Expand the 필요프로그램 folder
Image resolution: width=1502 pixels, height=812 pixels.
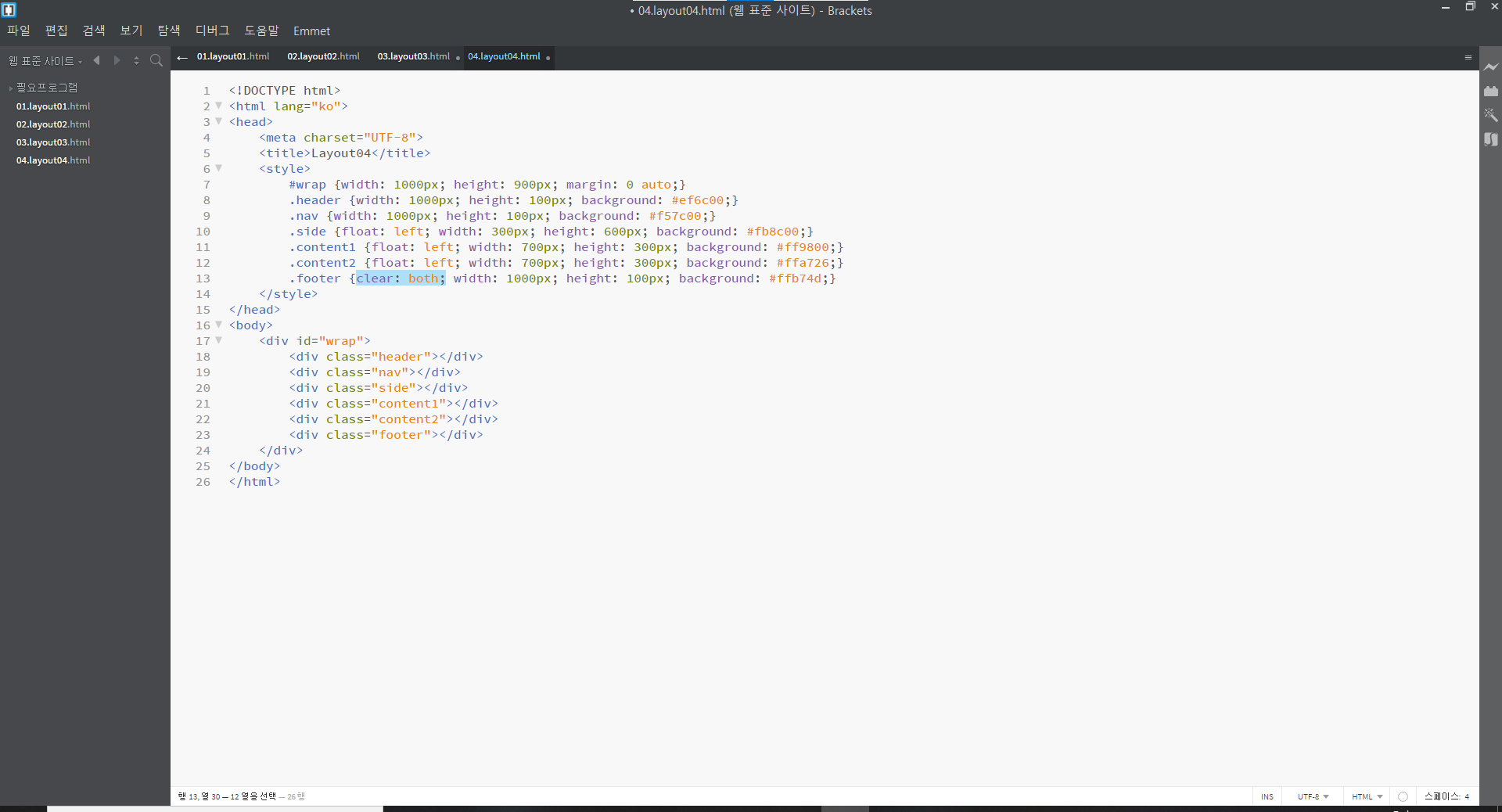click(47, 88)
